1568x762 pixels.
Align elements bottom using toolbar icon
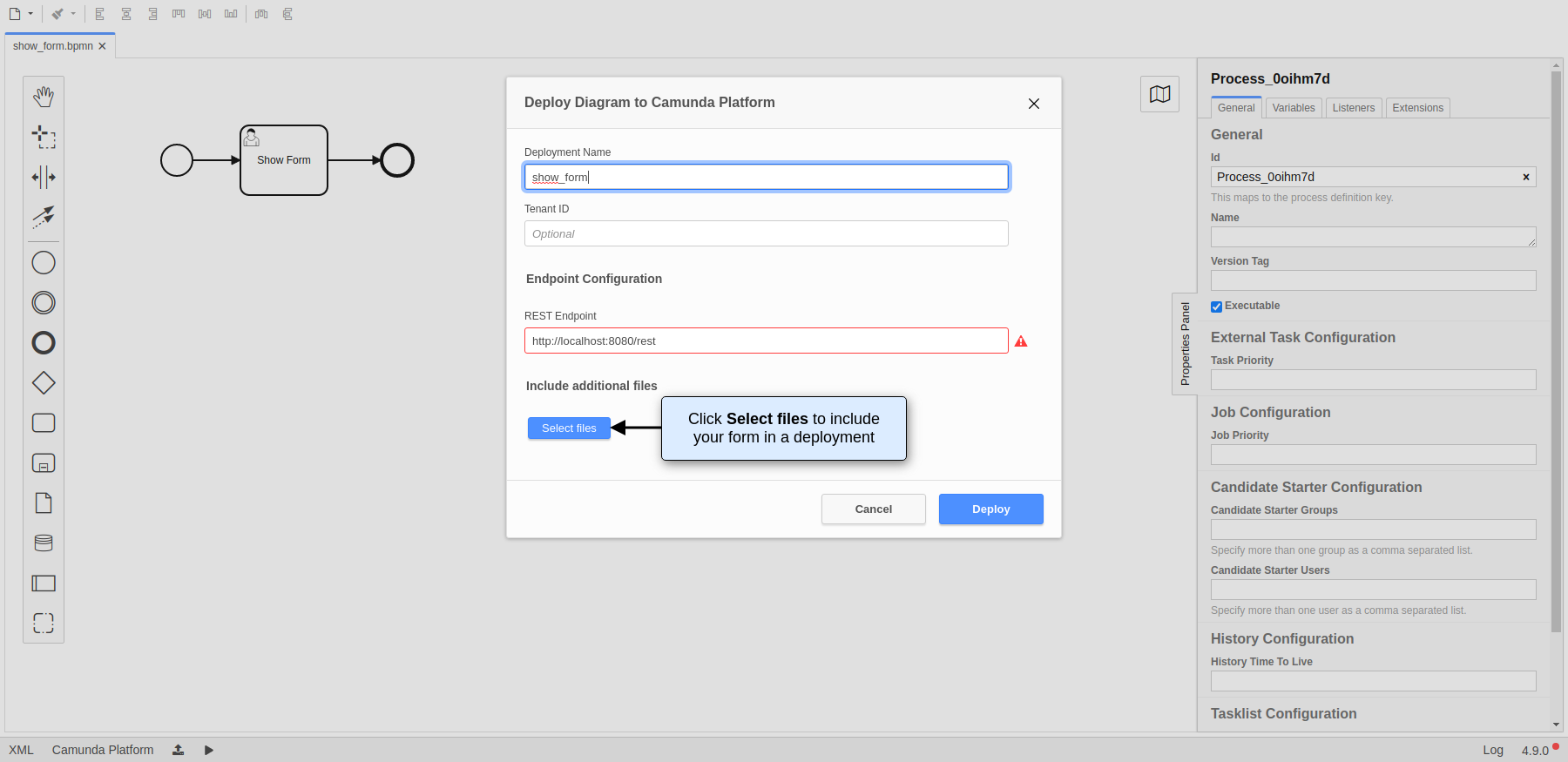point(231,14)
